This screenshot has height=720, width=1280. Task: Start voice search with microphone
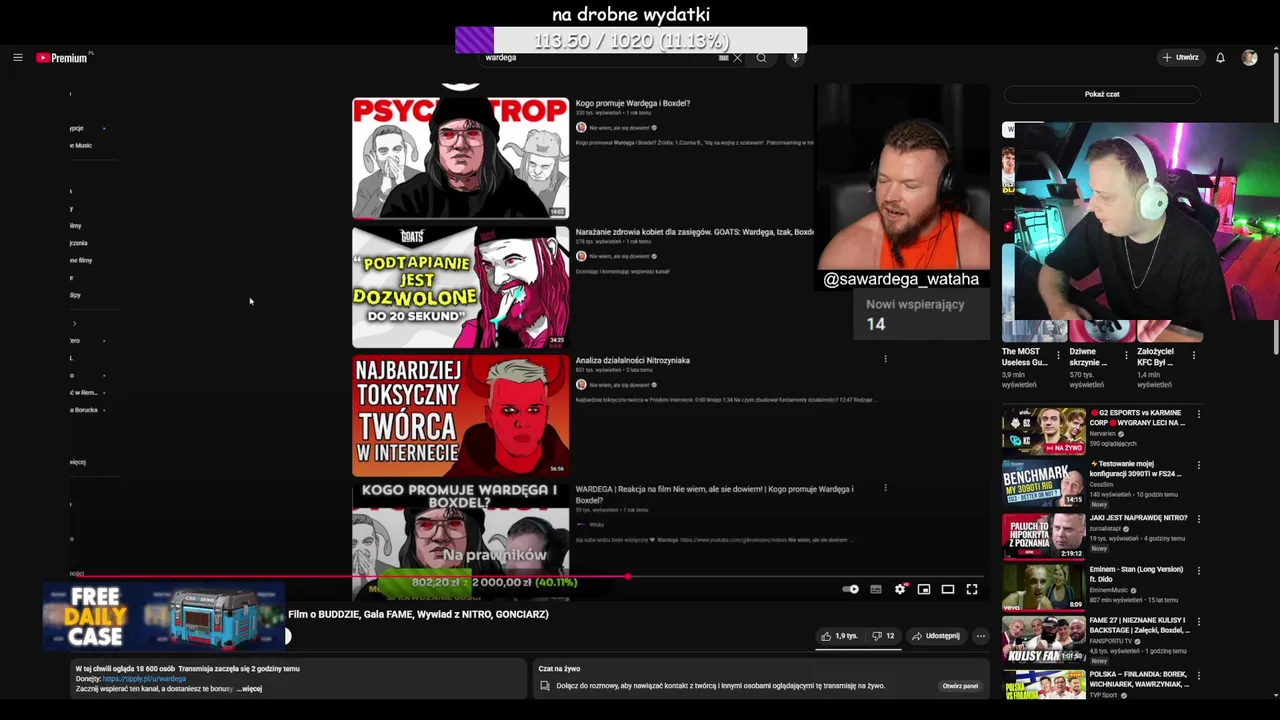pos(795,58)
